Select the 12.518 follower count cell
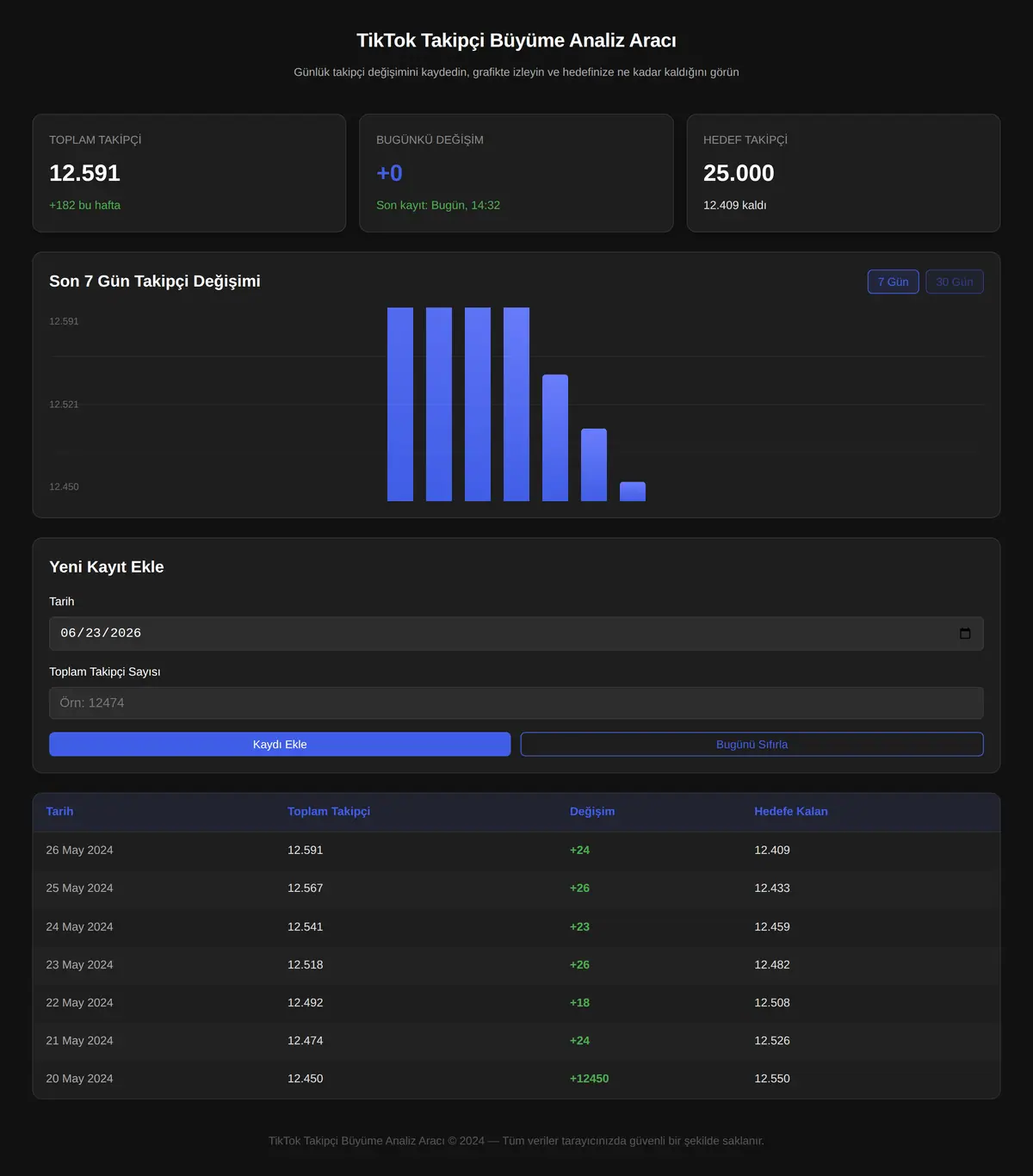Viewport: 1033px width, 1176px height. [x=306, y=965]
